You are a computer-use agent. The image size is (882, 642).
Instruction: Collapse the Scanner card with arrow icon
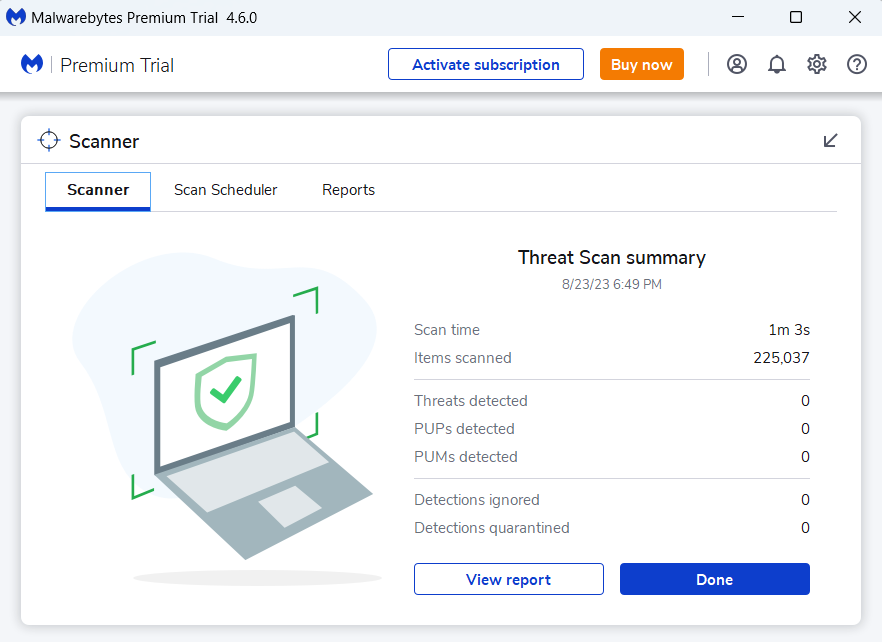tap(830, 141)
